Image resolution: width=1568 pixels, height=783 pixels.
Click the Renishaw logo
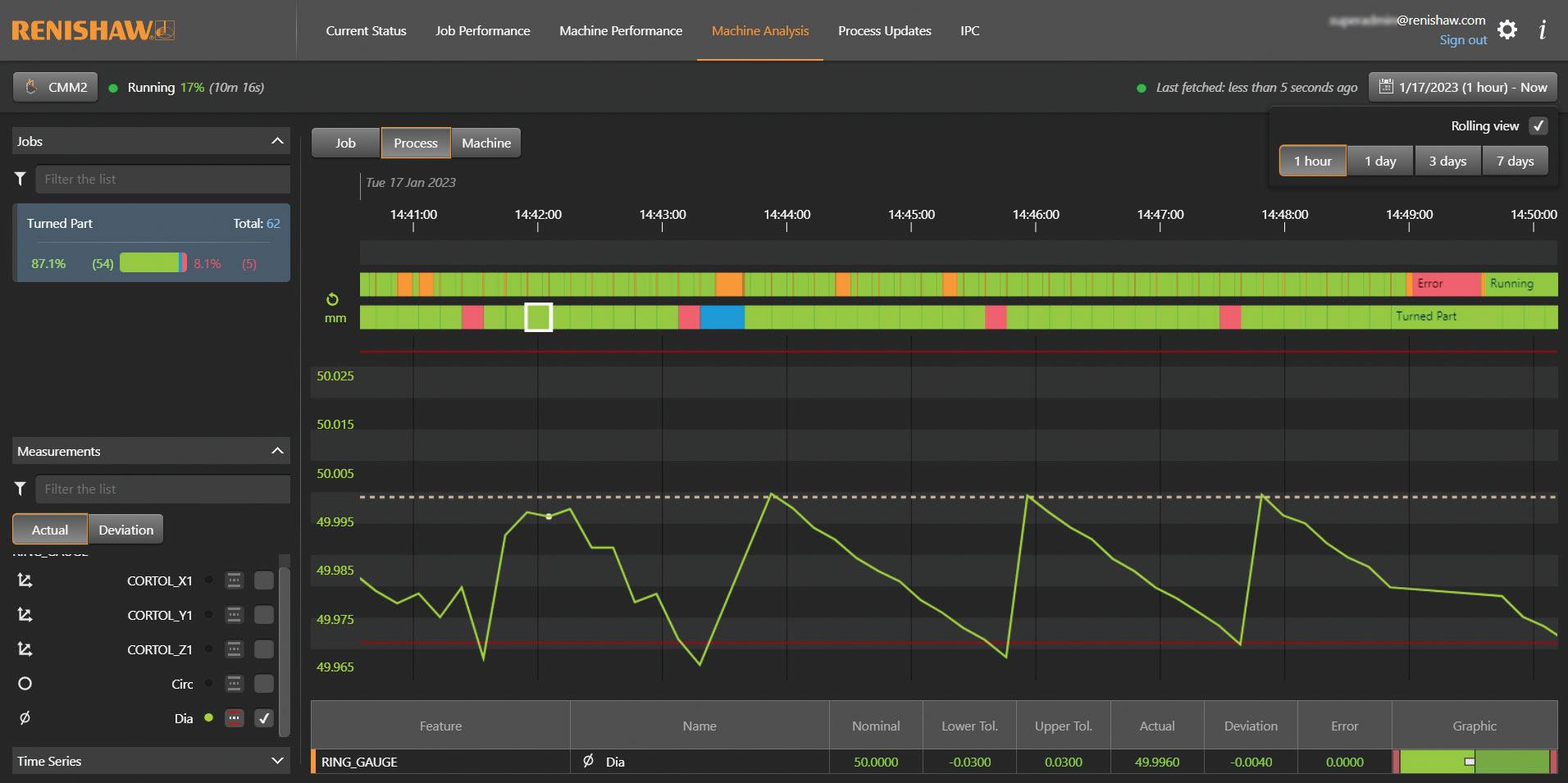pyautogui.click(x=93, y=30)
